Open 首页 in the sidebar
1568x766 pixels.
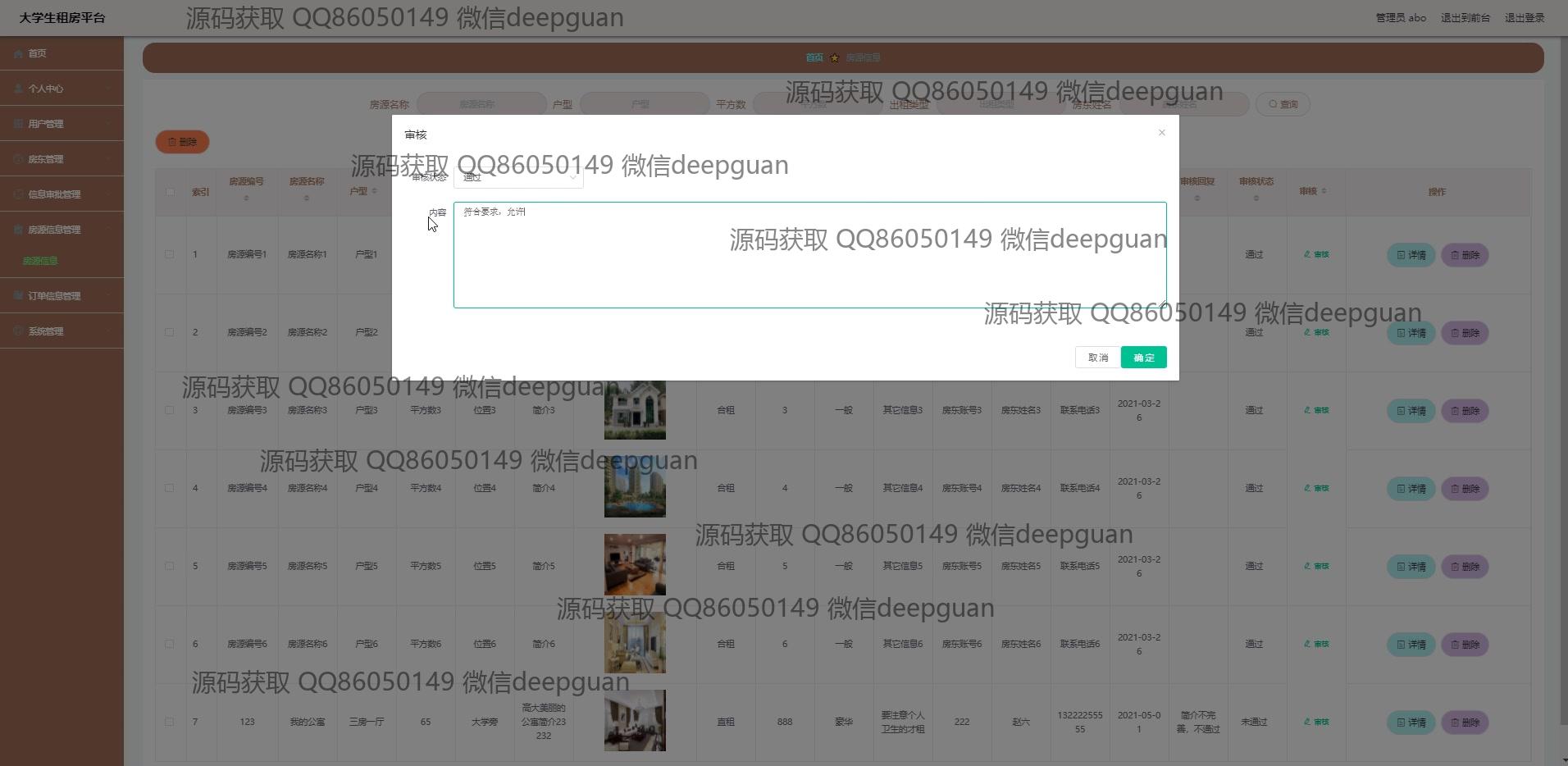(62, 53)
